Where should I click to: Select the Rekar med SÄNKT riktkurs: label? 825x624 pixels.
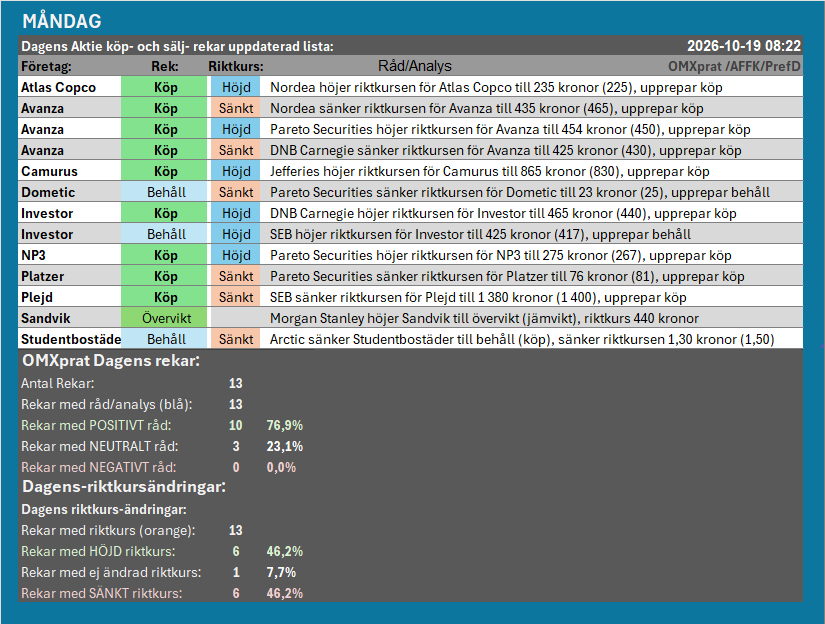point(102,594)
